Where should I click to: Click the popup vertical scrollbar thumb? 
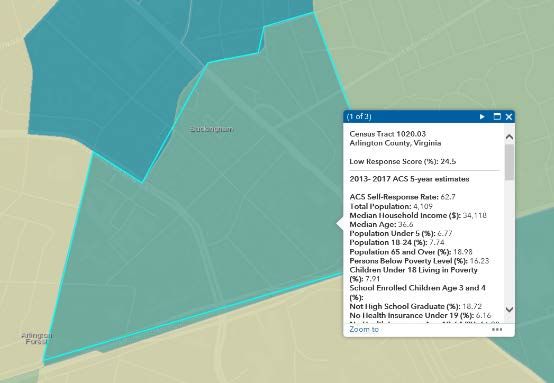(x=509, y=162)
